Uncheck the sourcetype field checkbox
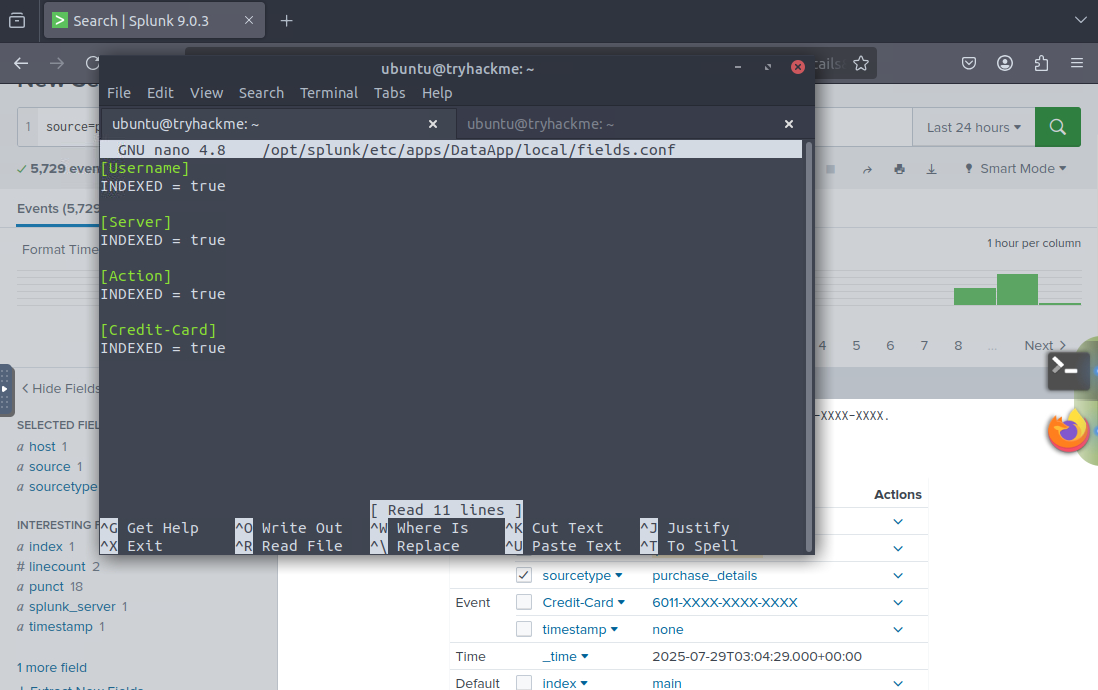This screenshot has height=690, width=1098. [524, 575]
